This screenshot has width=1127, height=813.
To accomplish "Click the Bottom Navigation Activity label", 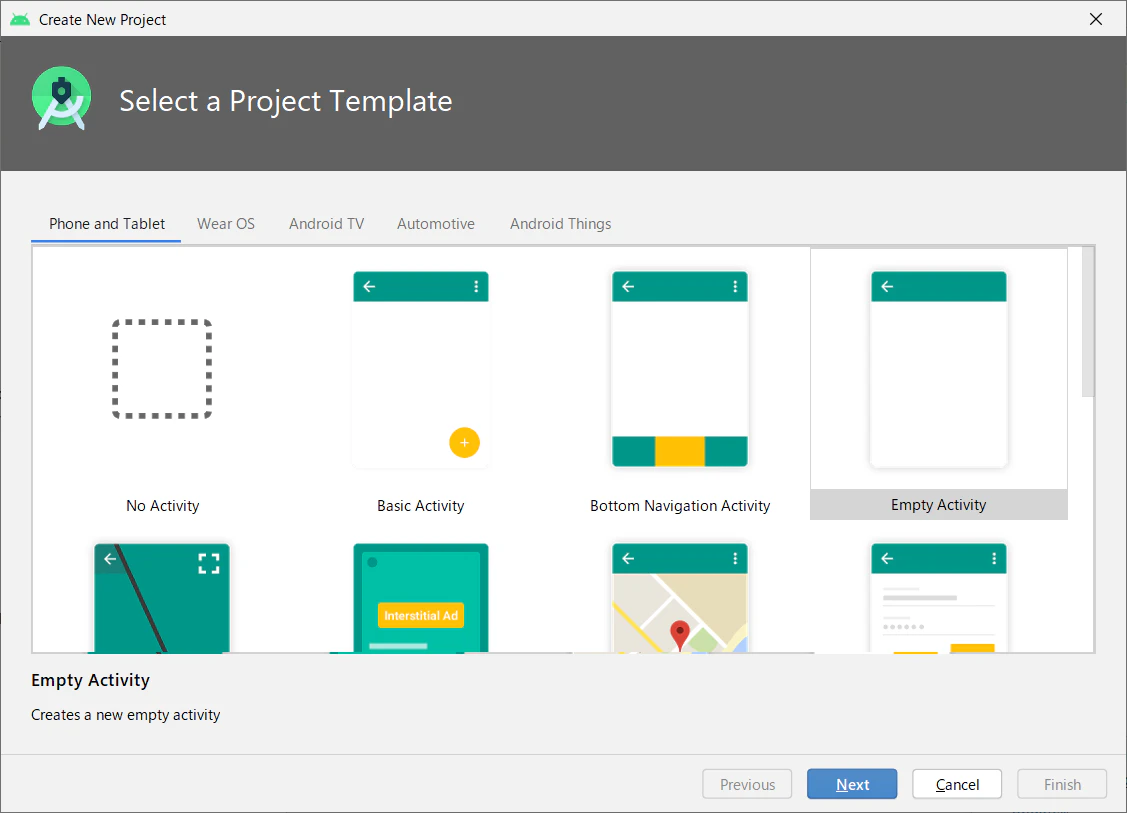I will (680, 506).
